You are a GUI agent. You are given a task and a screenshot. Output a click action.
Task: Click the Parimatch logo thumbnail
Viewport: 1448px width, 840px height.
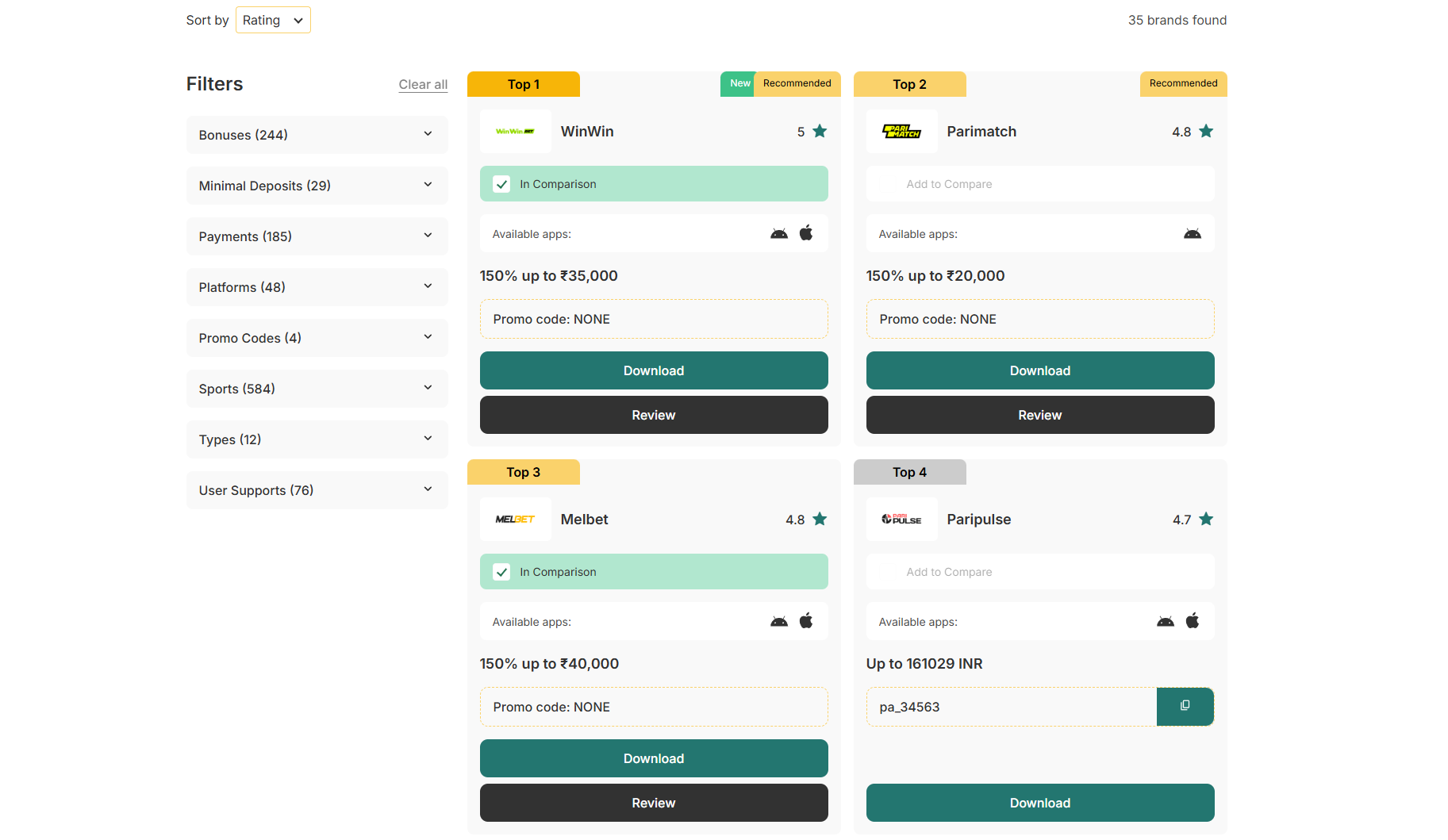coord(901,132)
